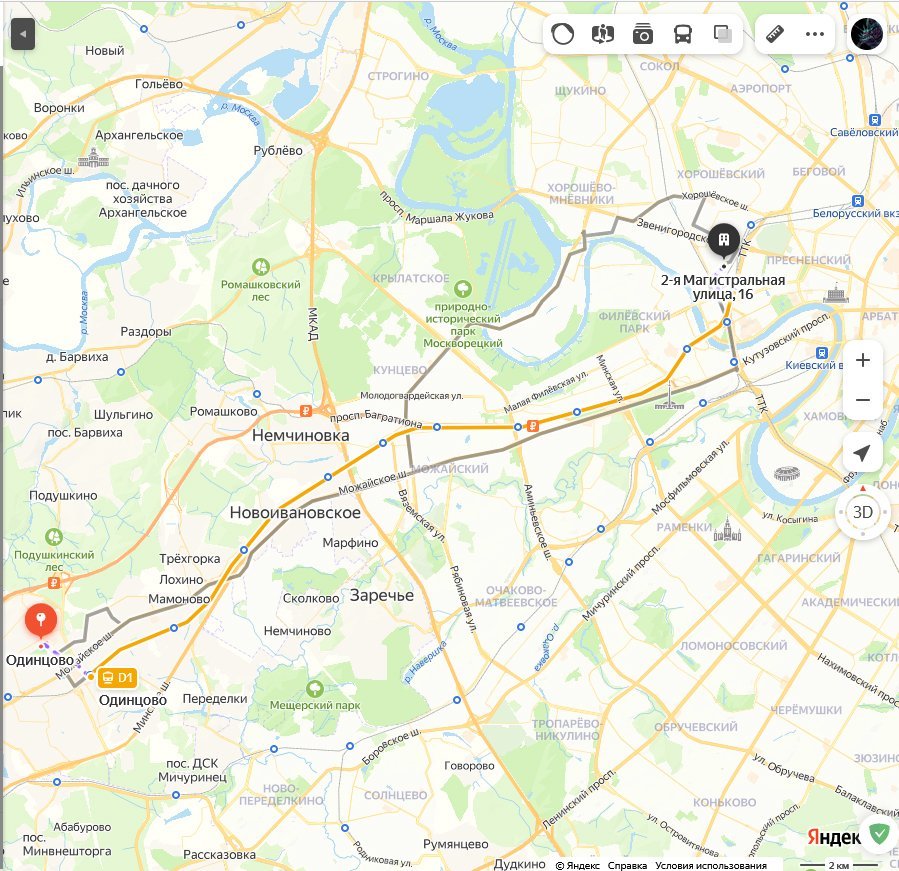Open the three-dots more options menu

(x=815, y=34)
